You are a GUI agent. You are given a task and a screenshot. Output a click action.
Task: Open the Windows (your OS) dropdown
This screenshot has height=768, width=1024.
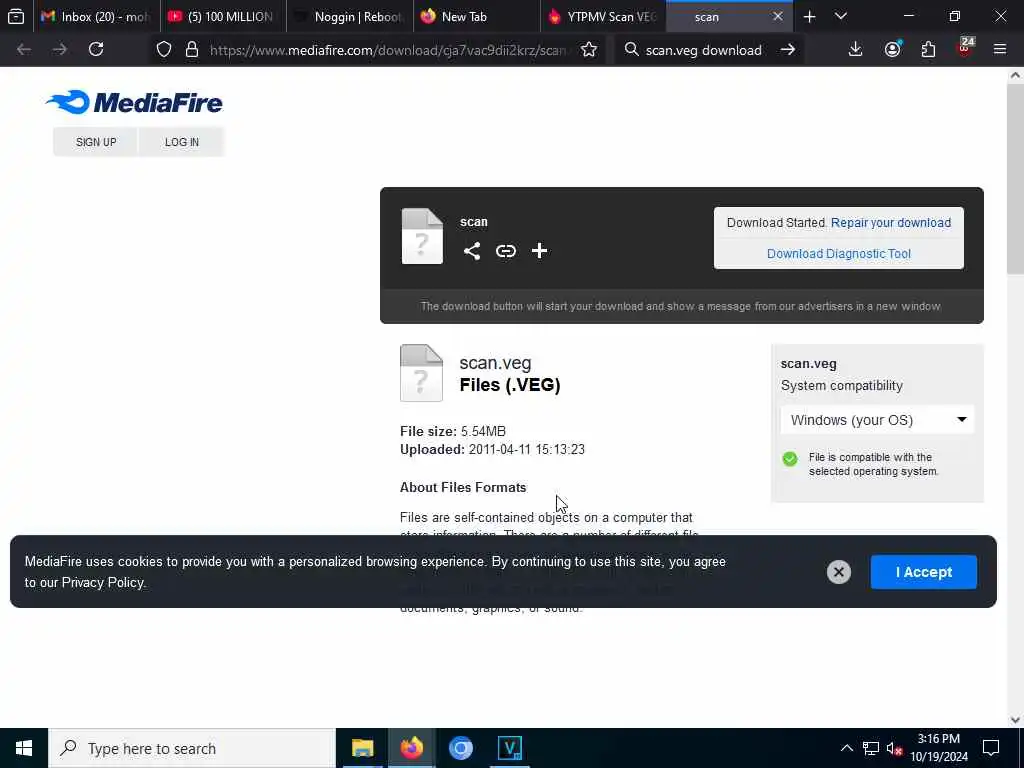tap(877, 420)
